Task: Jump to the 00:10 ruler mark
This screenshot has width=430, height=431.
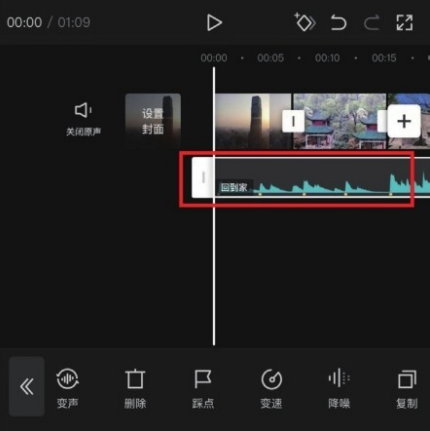Action: point(327,58)
